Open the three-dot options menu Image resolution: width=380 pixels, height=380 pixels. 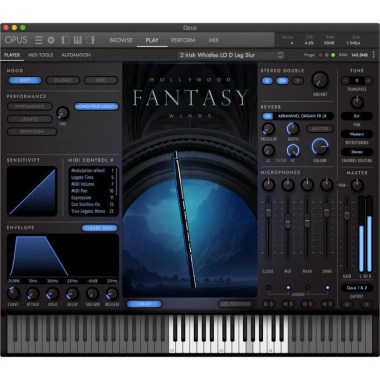point(373,55)
